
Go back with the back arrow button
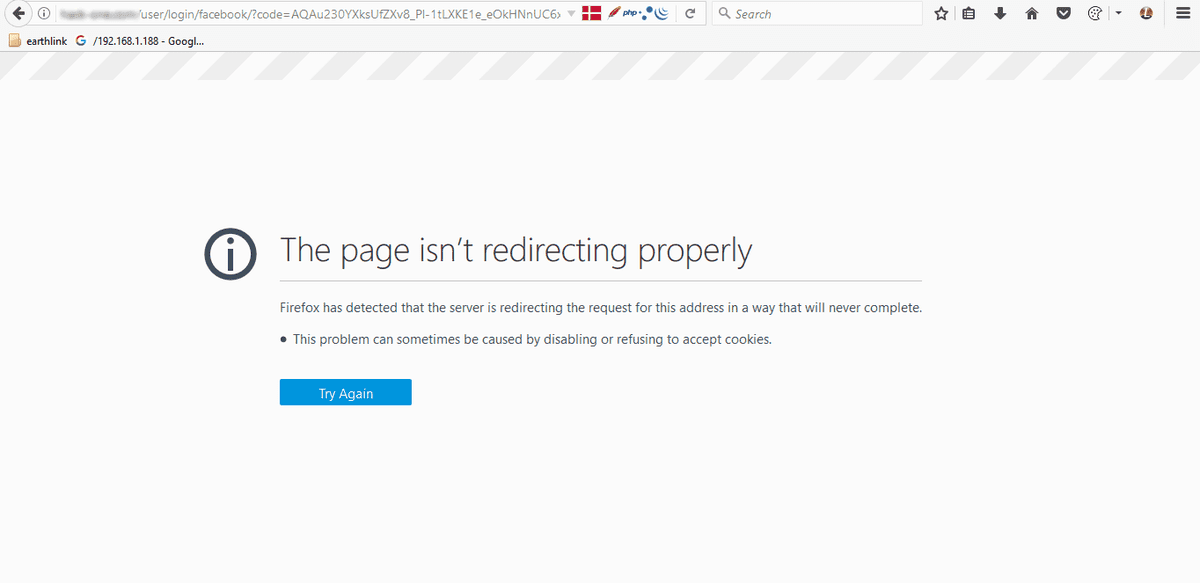tap(17, 14)
